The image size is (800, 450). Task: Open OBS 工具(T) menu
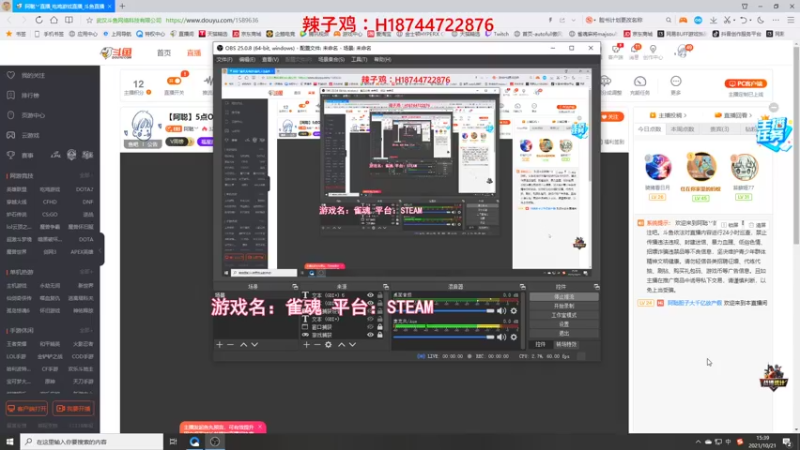tap(359, 60)
